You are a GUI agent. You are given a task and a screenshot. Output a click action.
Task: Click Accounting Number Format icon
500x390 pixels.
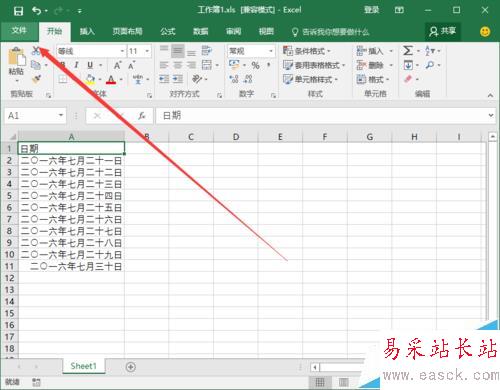coord(234,65)
